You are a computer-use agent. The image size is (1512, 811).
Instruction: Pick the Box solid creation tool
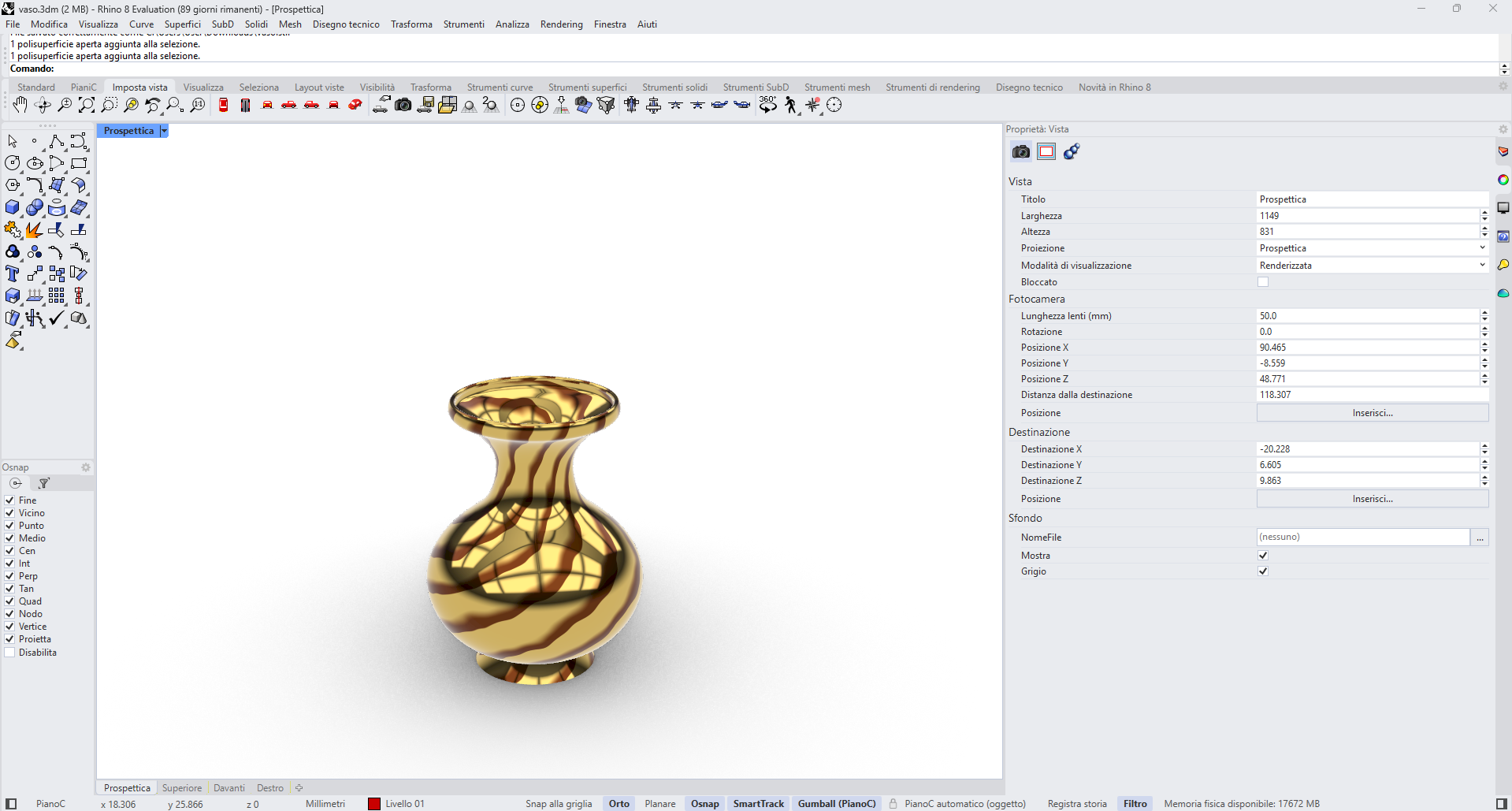[13, 207]
